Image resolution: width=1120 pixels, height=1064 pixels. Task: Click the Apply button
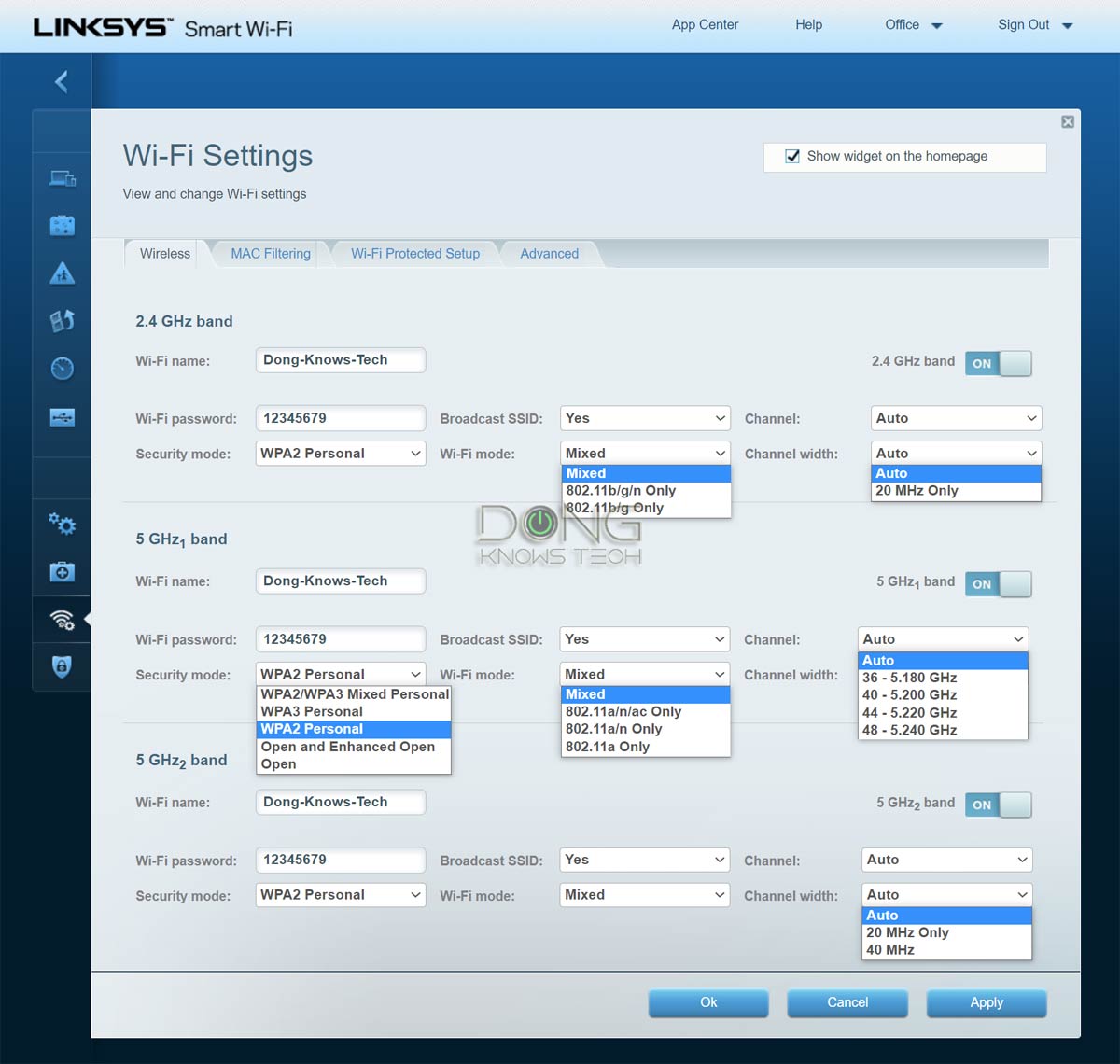pos(986,1002)
